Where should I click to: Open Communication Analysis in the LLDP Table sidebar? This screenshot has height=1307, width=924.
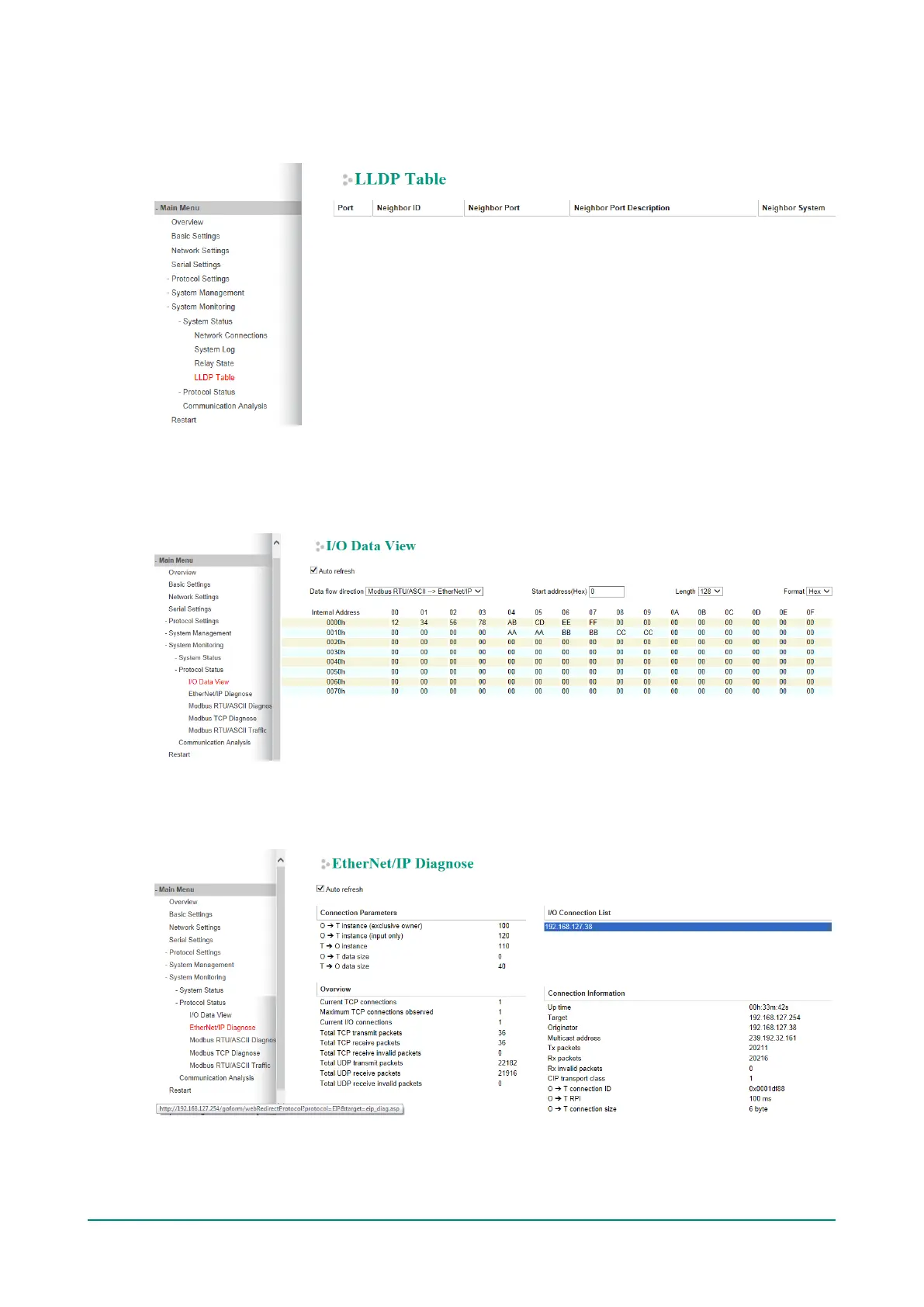point(225,406)
